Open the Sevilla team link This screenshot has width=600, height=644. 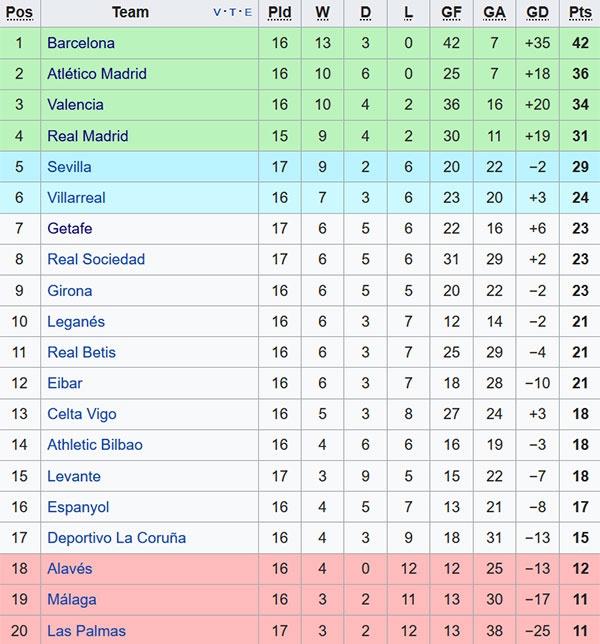coord(69,167)
